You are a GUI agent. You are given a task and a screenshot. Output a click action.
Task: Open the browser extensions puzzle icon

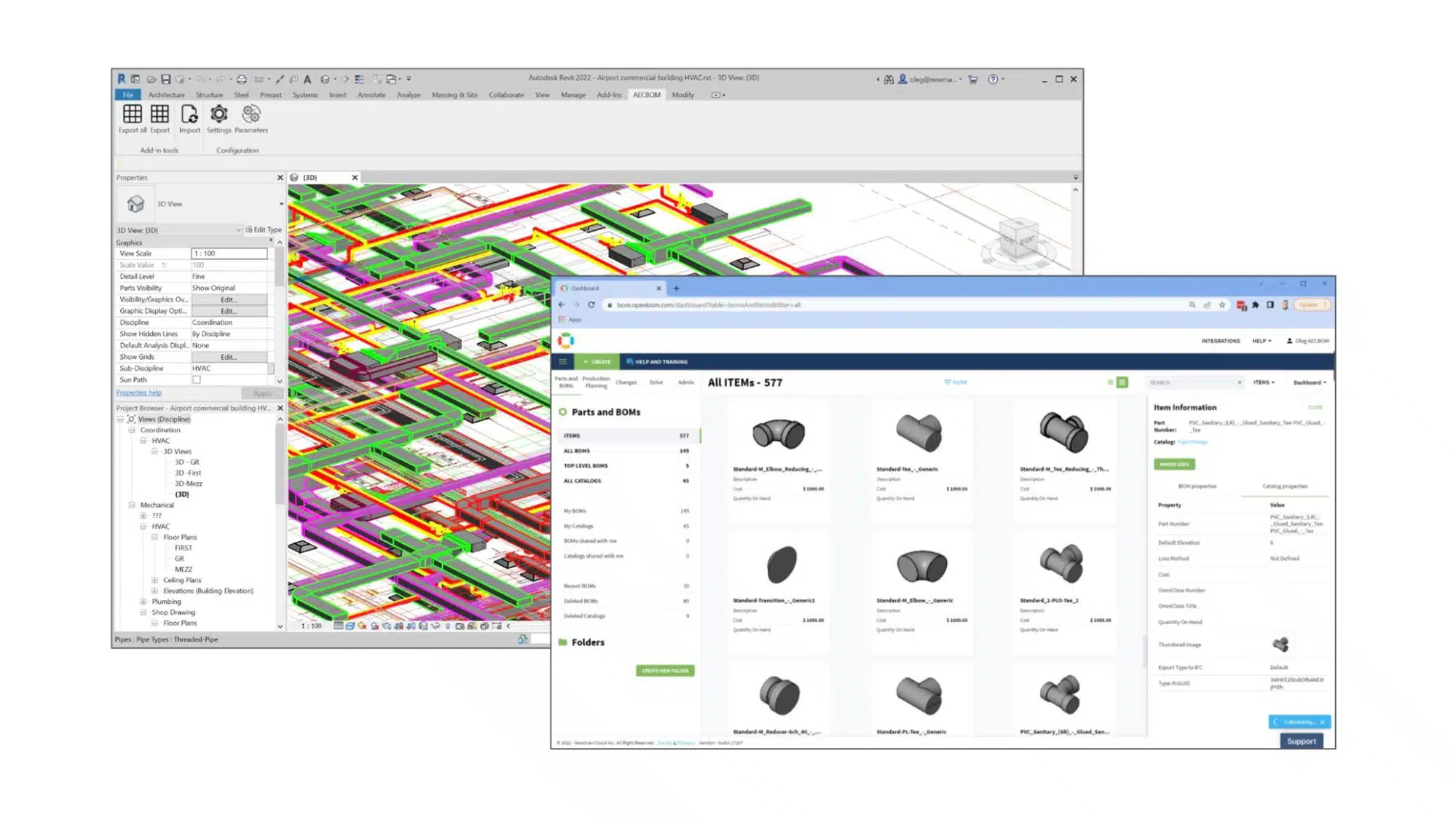coord(1256,305)
